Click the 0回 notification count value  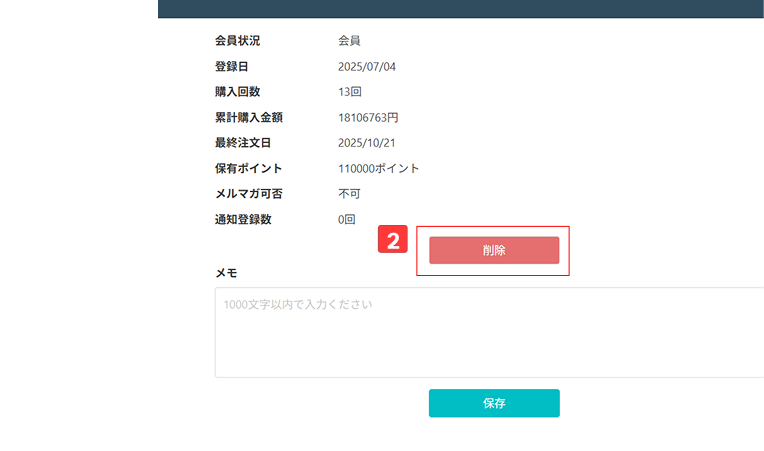tap(347, 219)
